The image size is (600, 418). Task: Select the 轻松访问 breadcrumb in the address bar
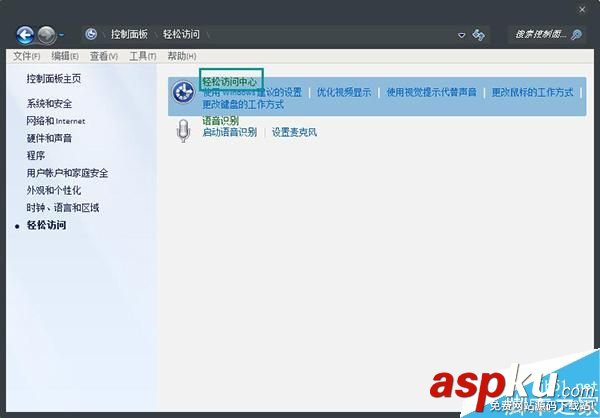(181, 34)
